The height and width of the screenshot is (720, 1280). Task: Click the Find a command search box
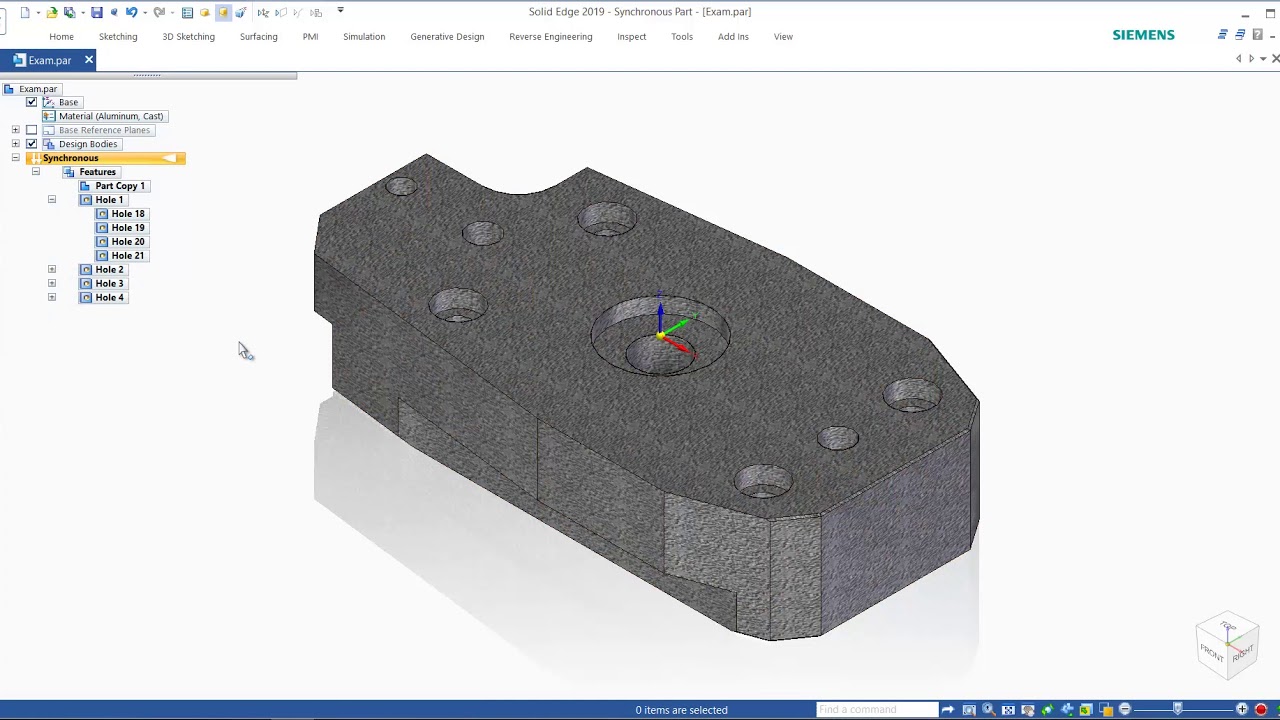877,710
